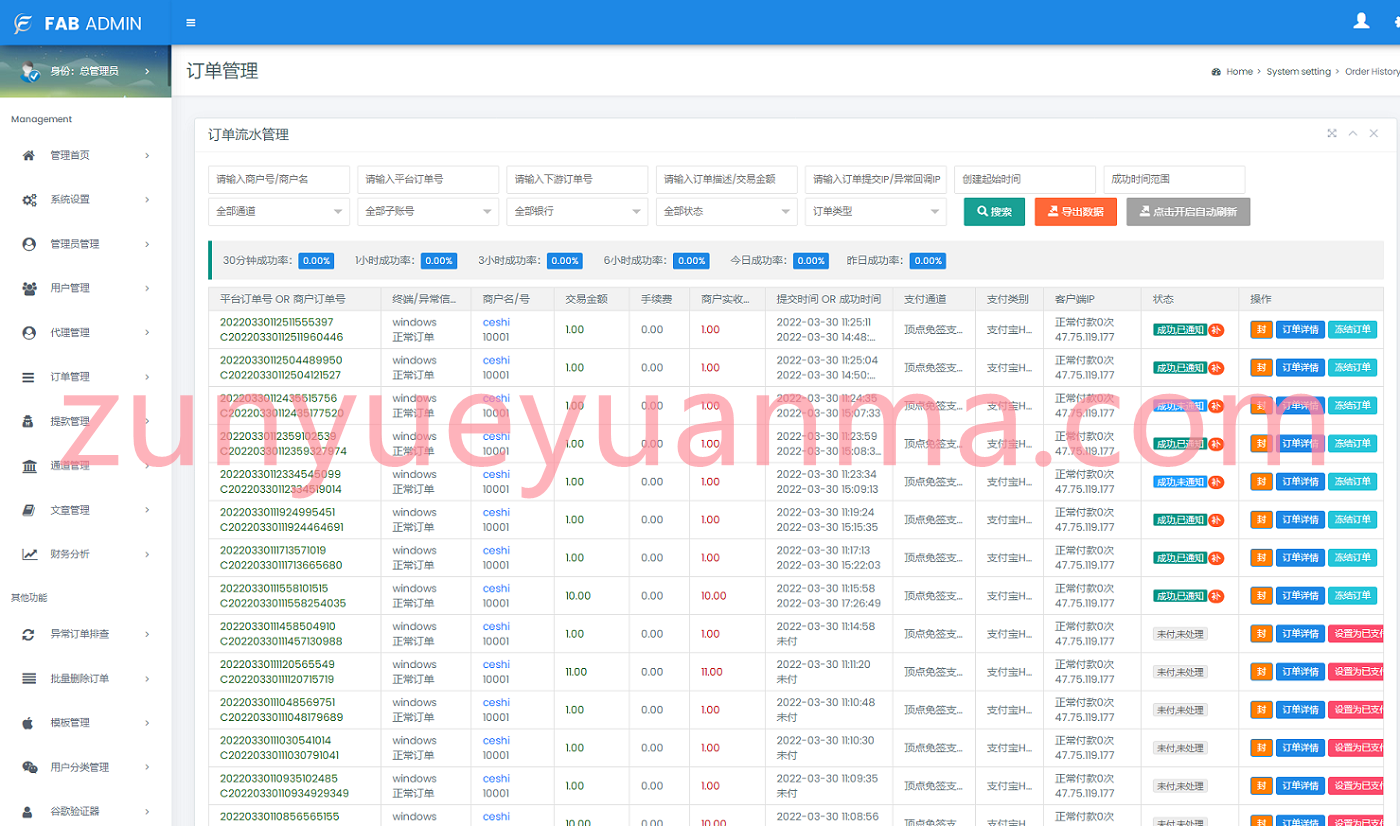
Task: Click 封 button for order 20220330111048569751
Action: (1261, 710)
